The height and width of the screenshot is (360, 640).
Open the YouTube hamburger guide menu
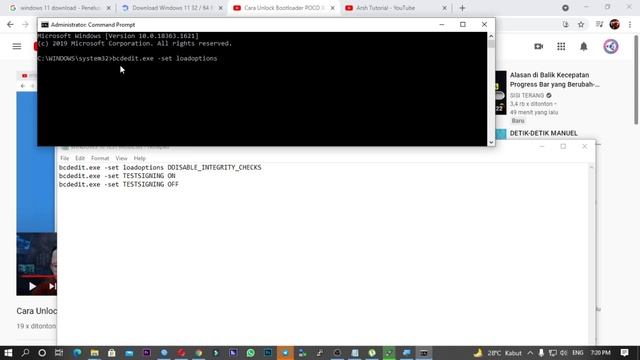point(17,46)
